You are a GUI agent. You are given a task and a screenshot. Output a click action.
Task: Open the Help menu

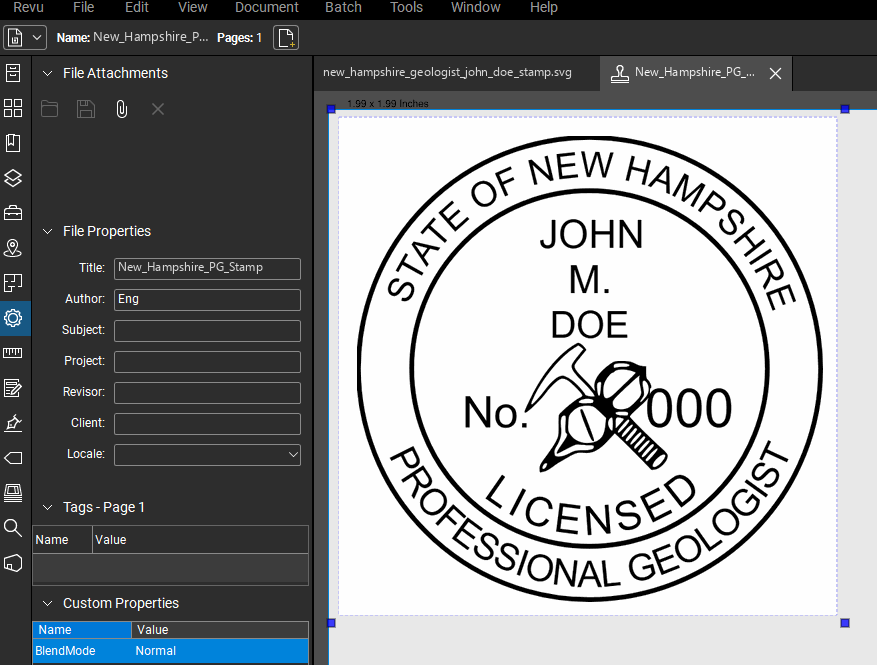pos(544,7)
